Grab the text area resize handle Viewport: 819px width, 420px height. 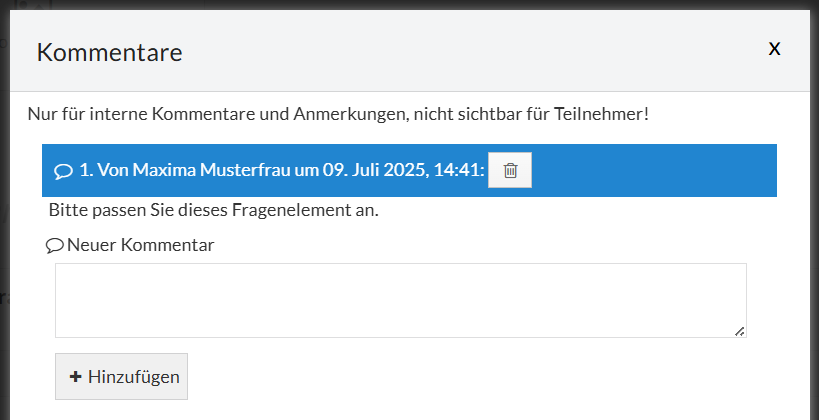click(x=740, y=331)
